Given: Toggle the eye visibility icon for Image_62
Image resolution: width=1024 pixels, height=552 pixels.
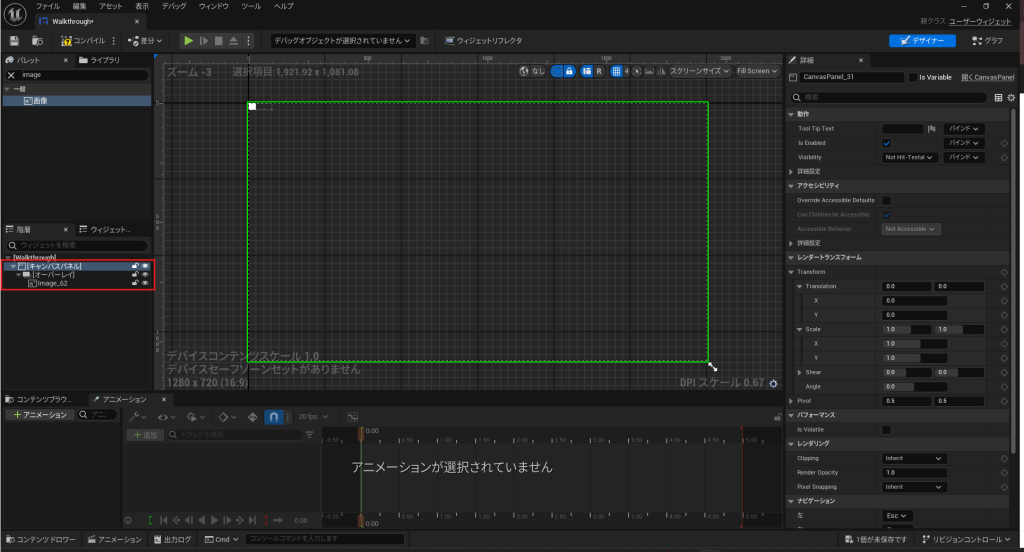Looking at the screenshot, I should tap(145, 284).
